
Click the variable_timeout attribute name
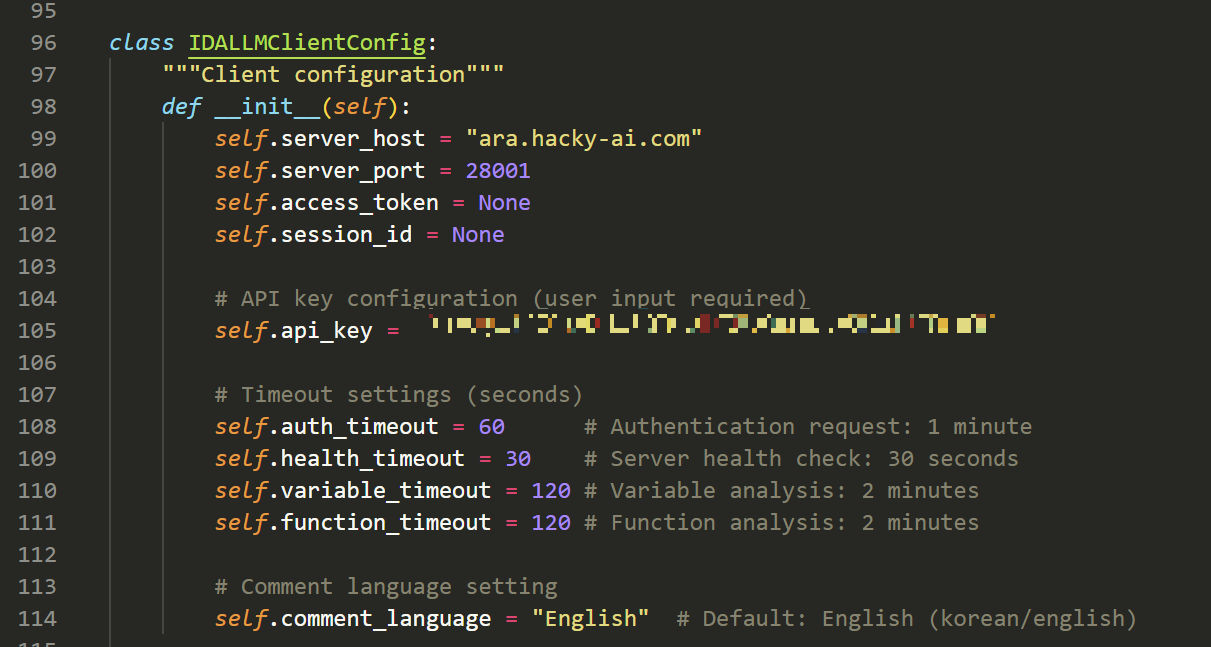386,491
